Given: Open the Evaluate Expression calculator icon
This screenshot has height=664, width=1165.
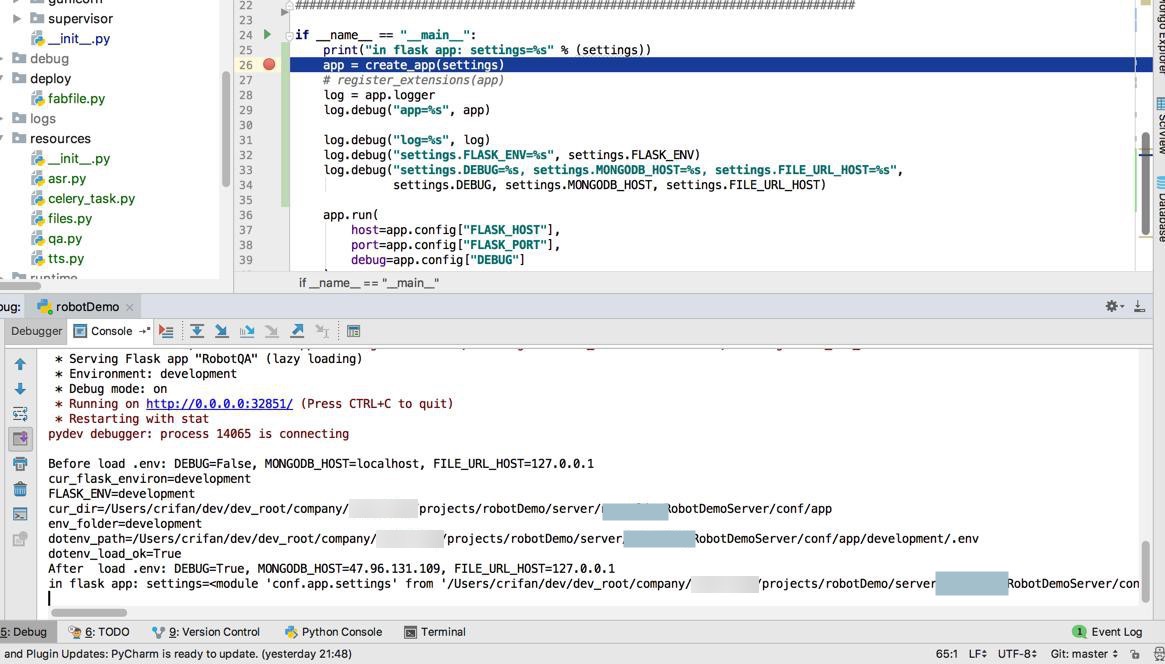Looking at the screenshot, I should click(x=354, y=331).
